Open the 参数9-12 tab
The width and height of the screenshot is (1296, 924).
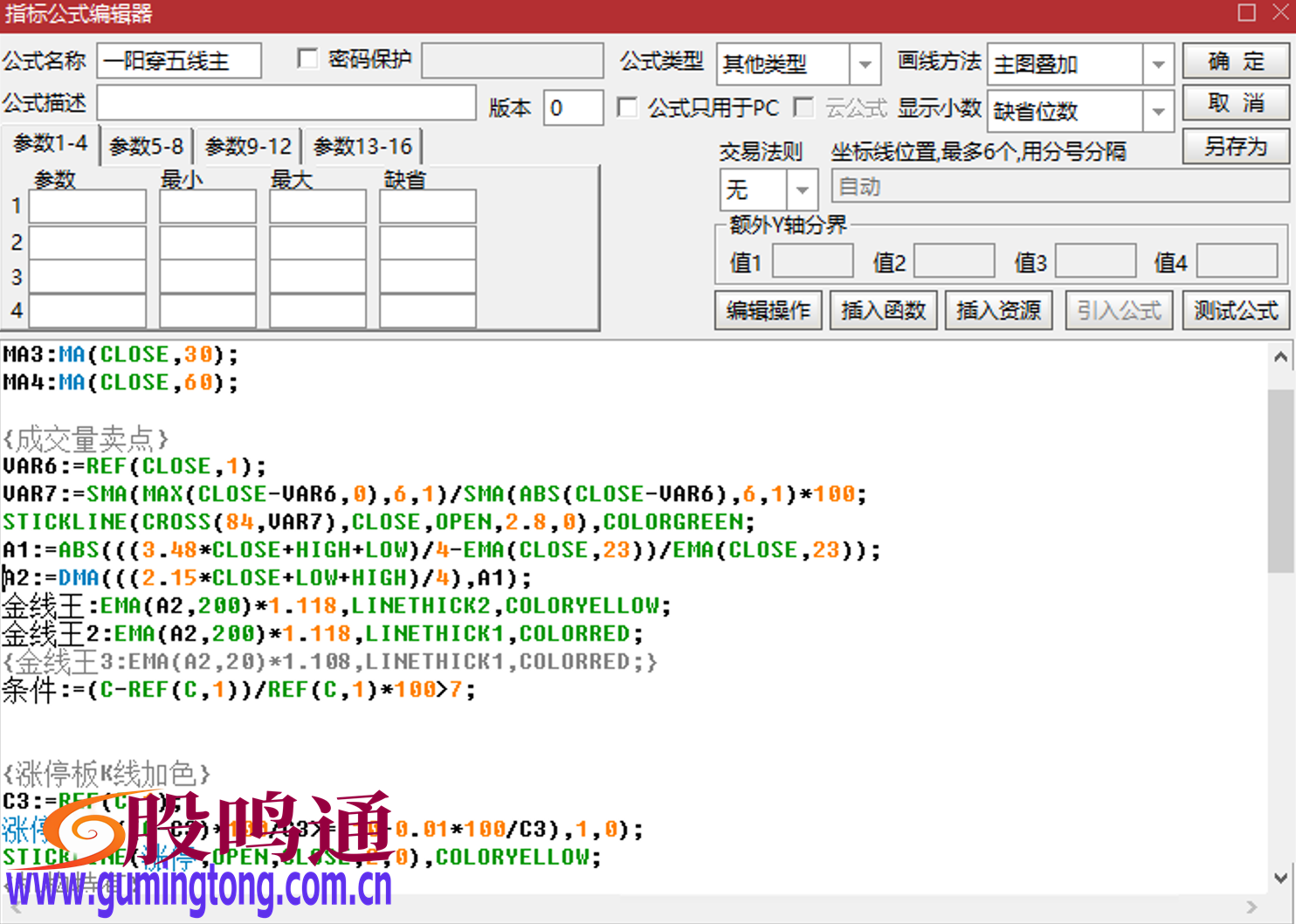[x=248, y=146]
